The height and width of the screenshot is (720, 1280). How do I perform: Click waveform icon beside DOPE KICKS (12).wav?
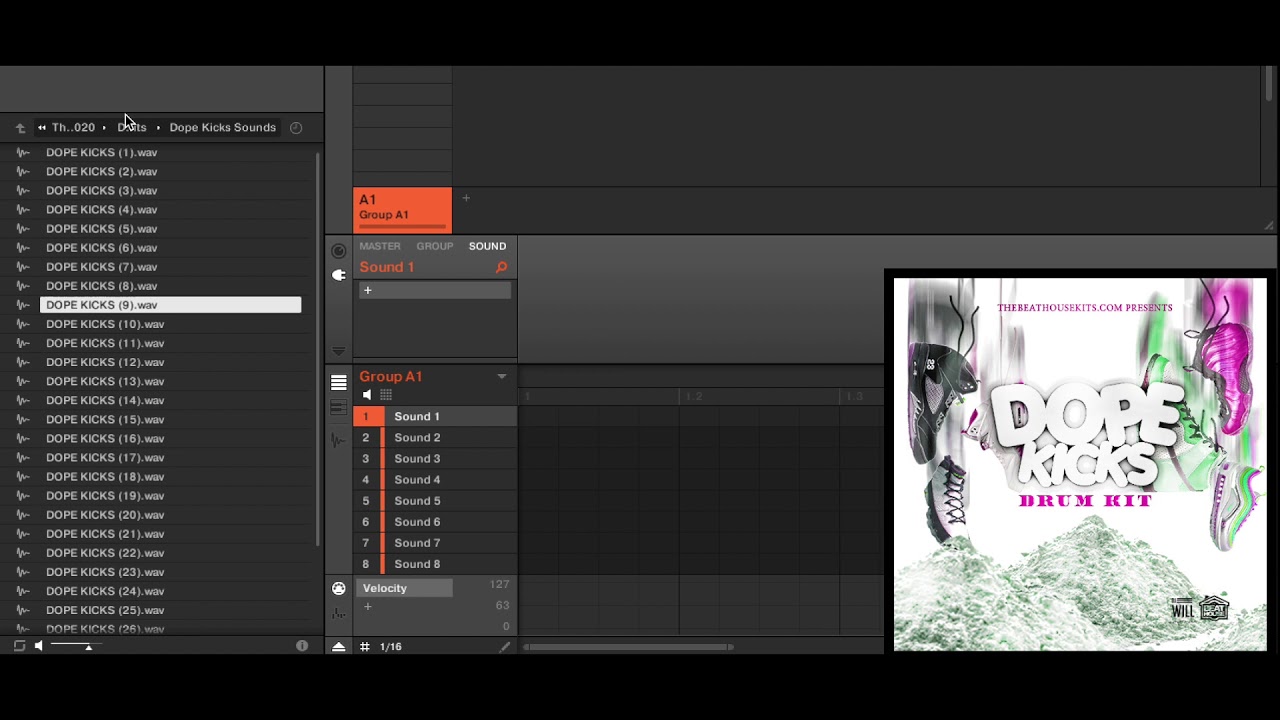click(x=23, y=363)
